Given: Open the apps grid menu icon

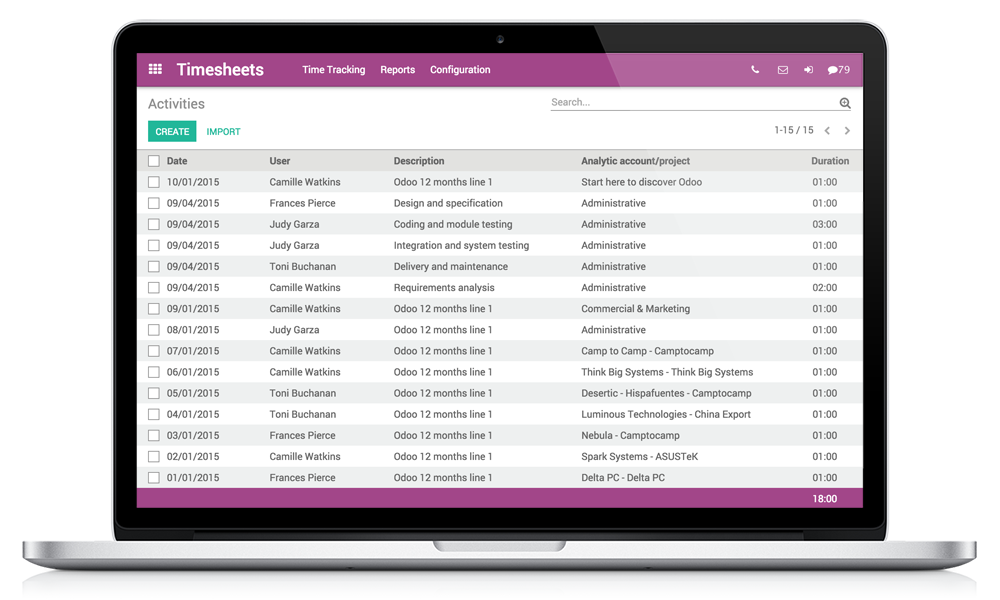Looking at the screenshot, I should point(155,69).
